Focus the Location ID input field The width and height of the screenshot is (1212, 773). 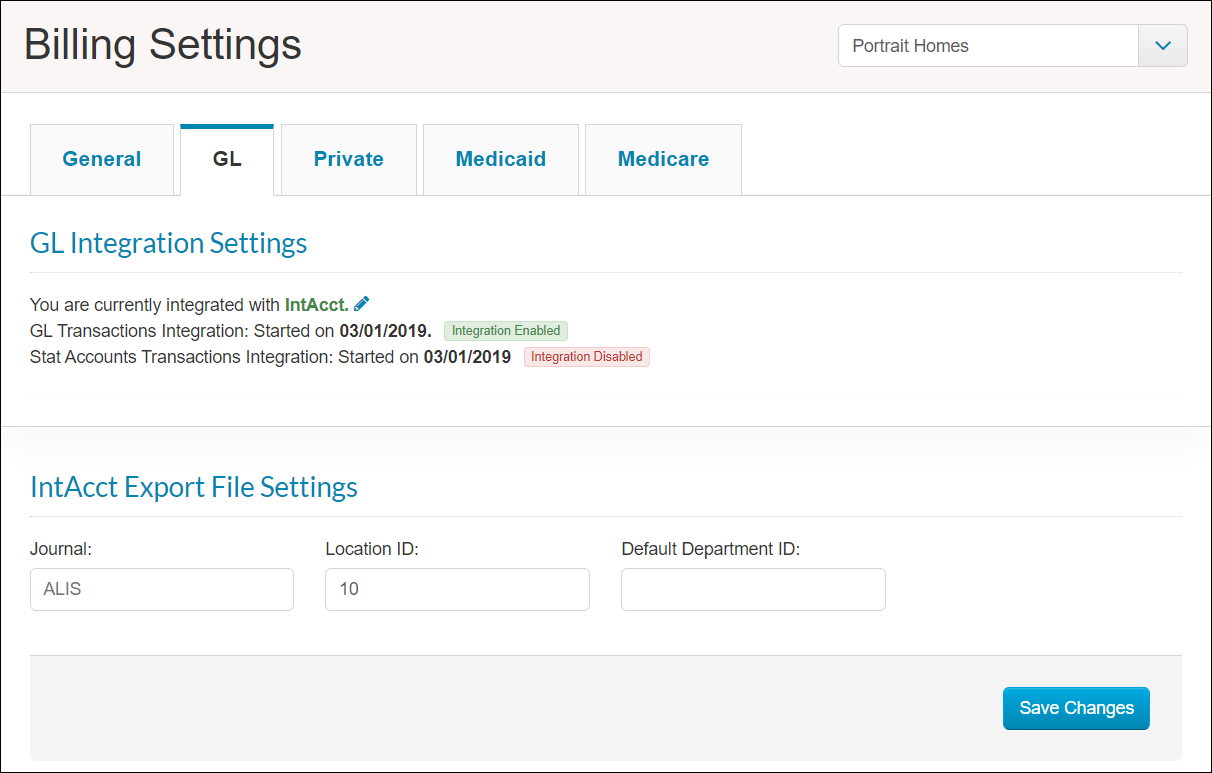pyautogui.click(x=457, y=589)
